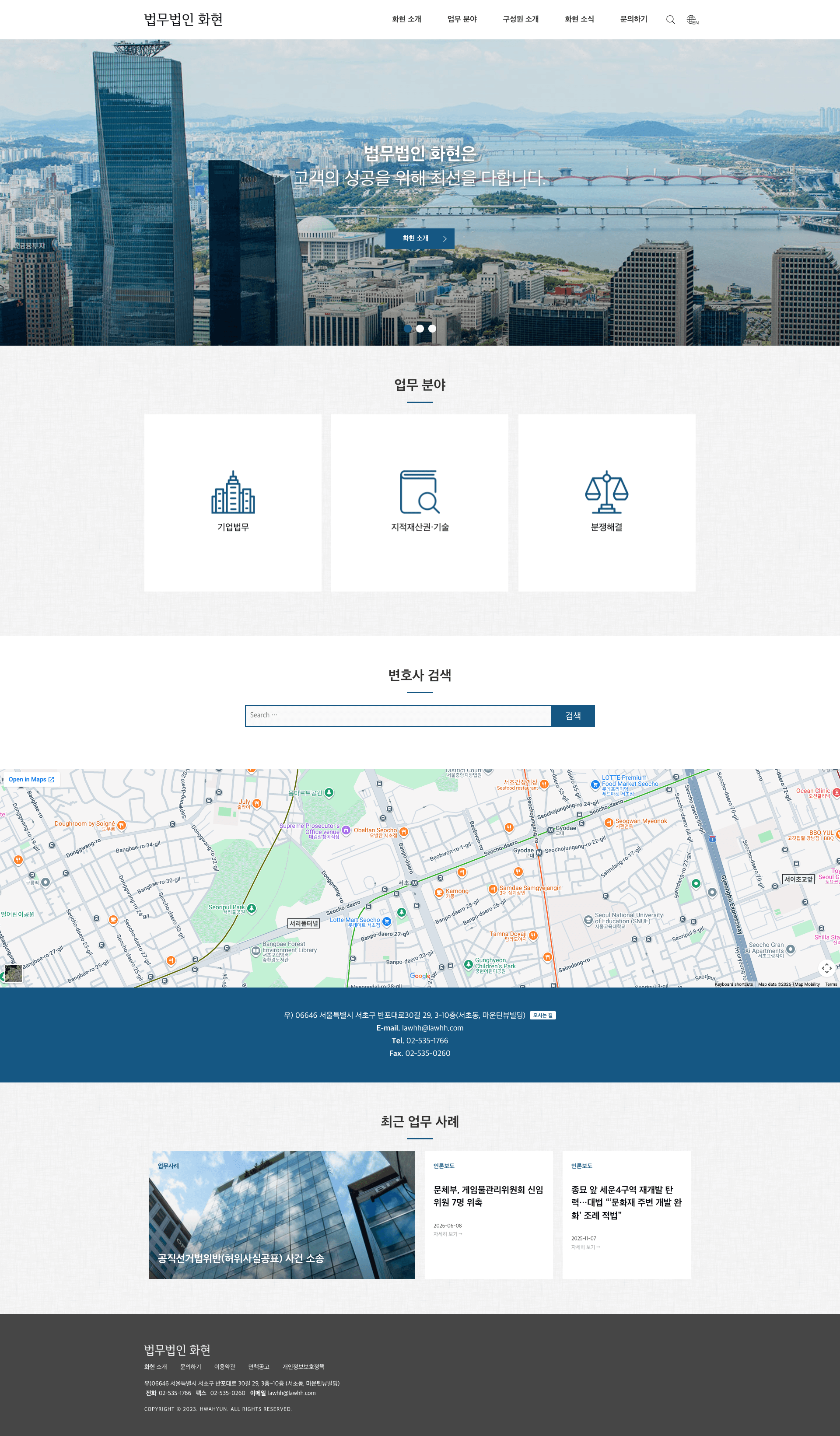Click Gunghyeon Children's Park marker

click(x=469, y=963)
